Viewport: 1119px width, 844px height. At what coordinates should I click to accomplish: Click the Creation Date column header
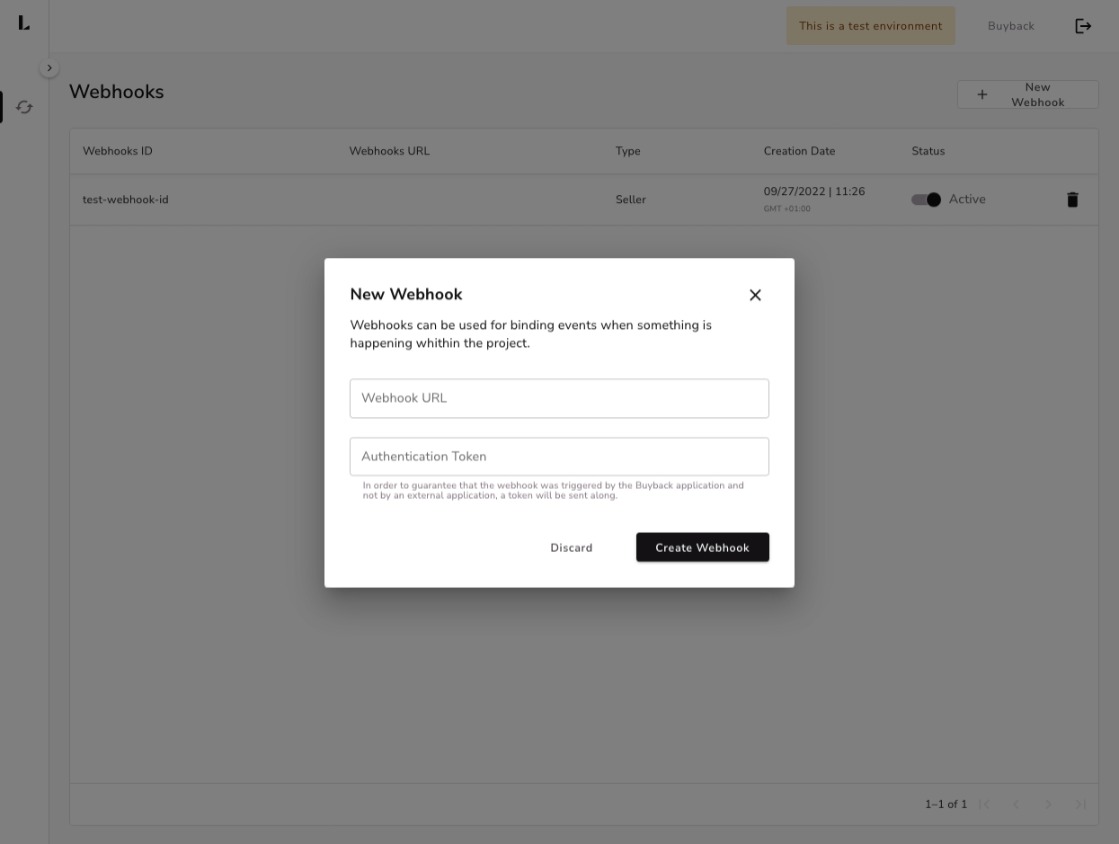[x=799, y=152]
